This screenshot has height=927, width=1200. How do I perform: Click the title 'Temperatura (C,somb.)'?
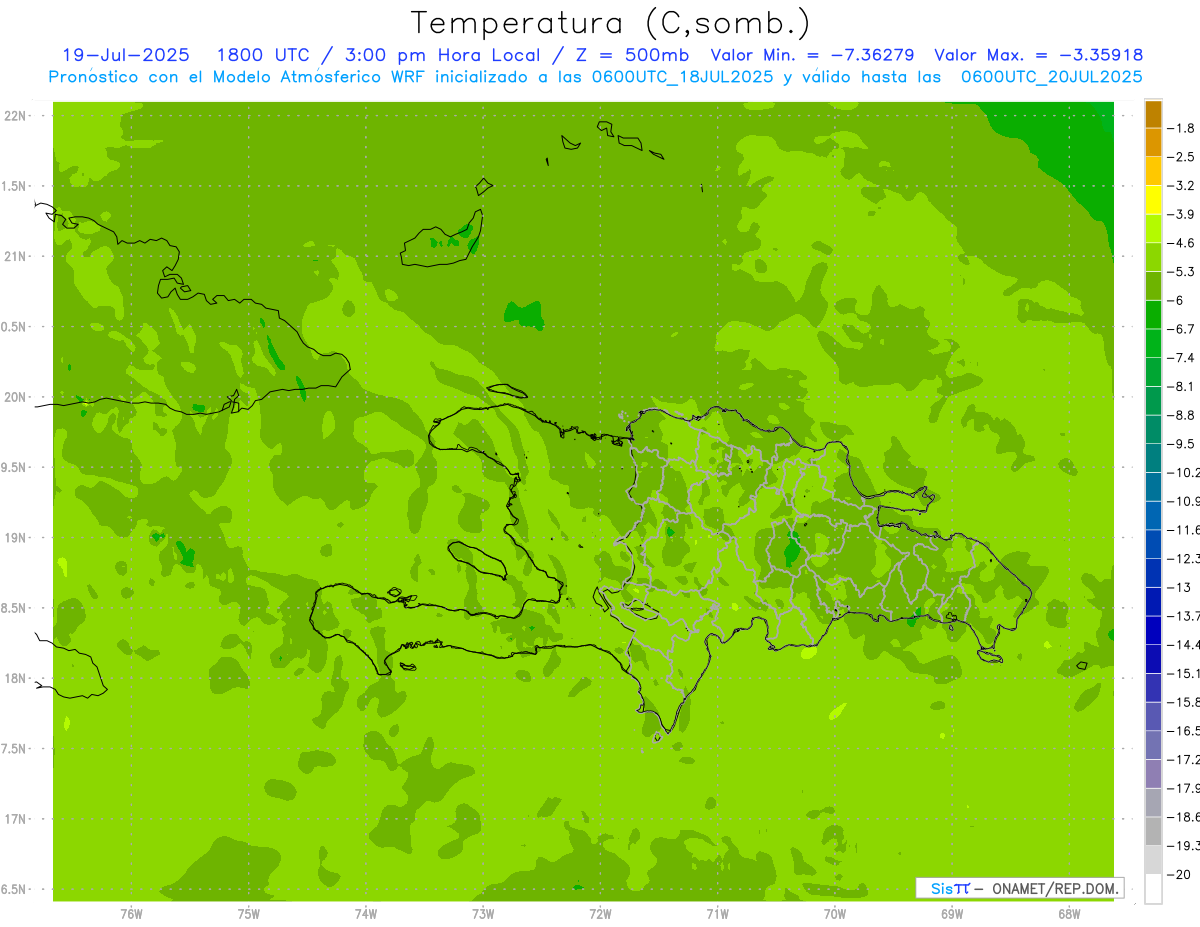(x=611, y=23)
